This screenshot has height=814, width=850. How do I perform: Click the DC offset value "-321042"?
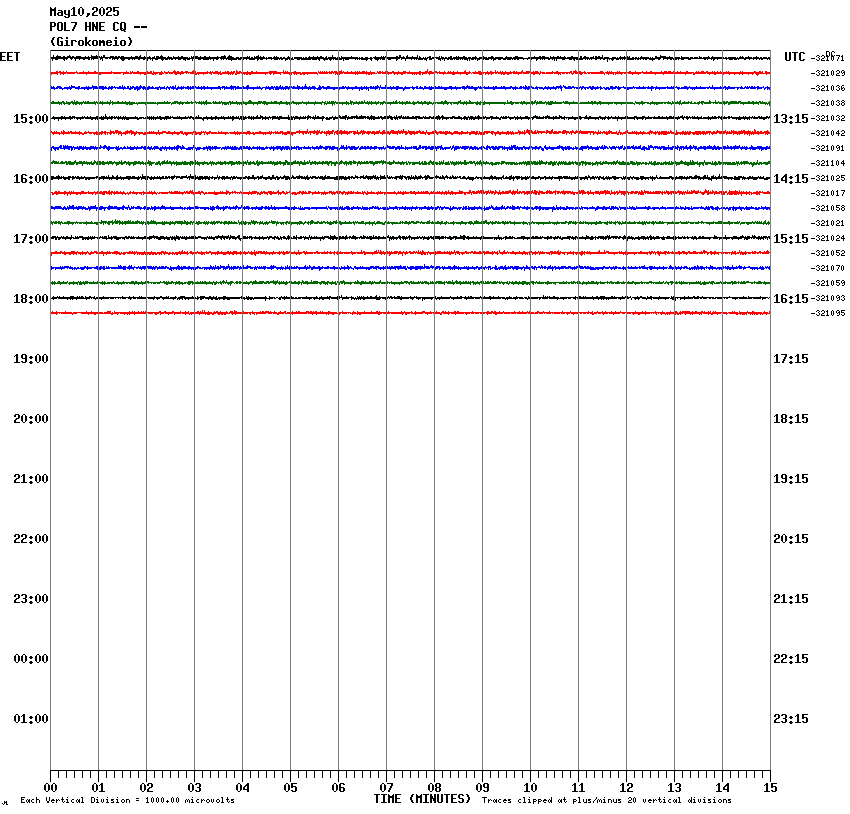(828, 133)
